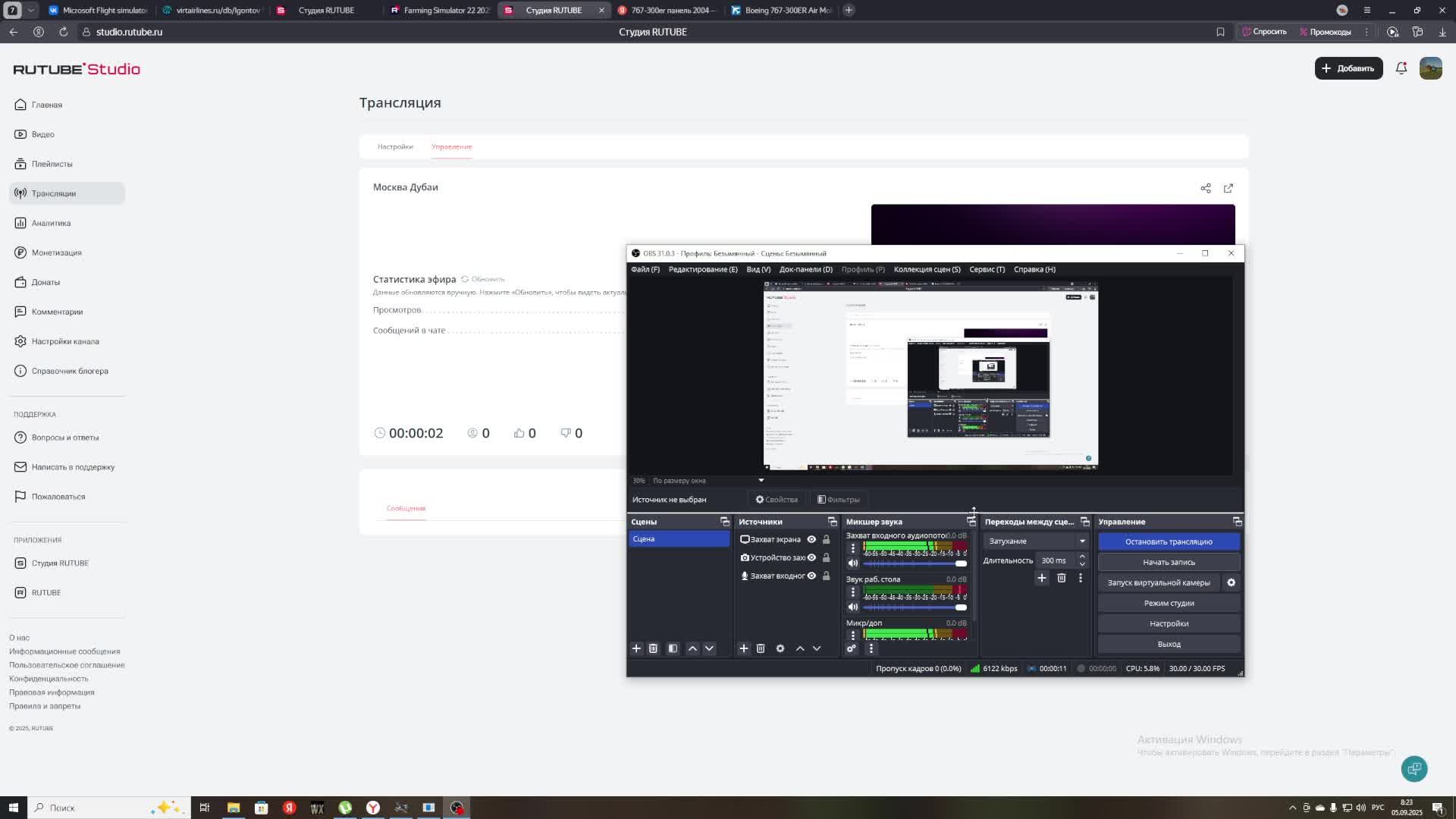
Task: Reload the RUTUBE Studio page
Action: (x=64, y=32)
